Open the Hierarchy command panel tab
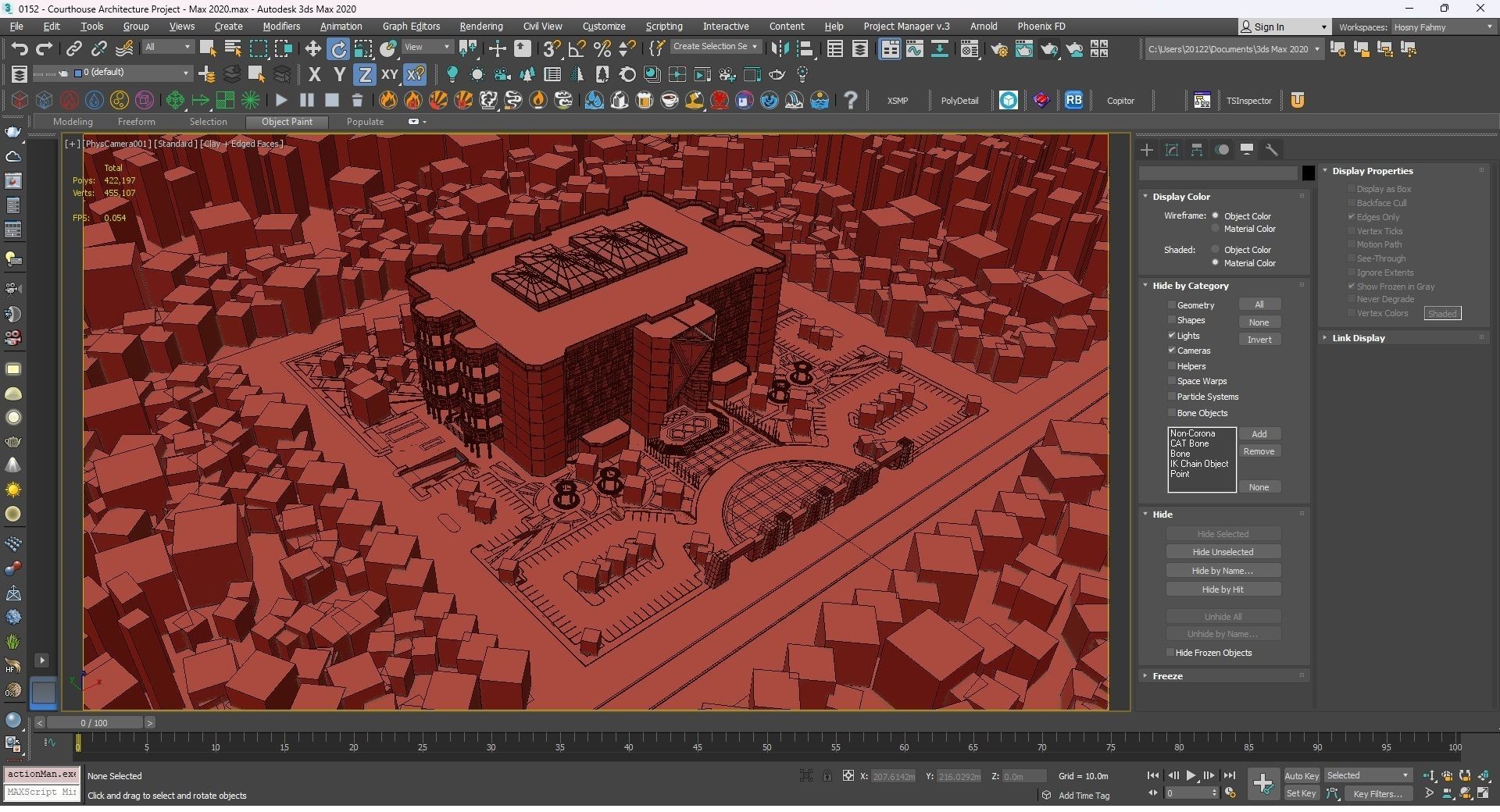 1197,149
